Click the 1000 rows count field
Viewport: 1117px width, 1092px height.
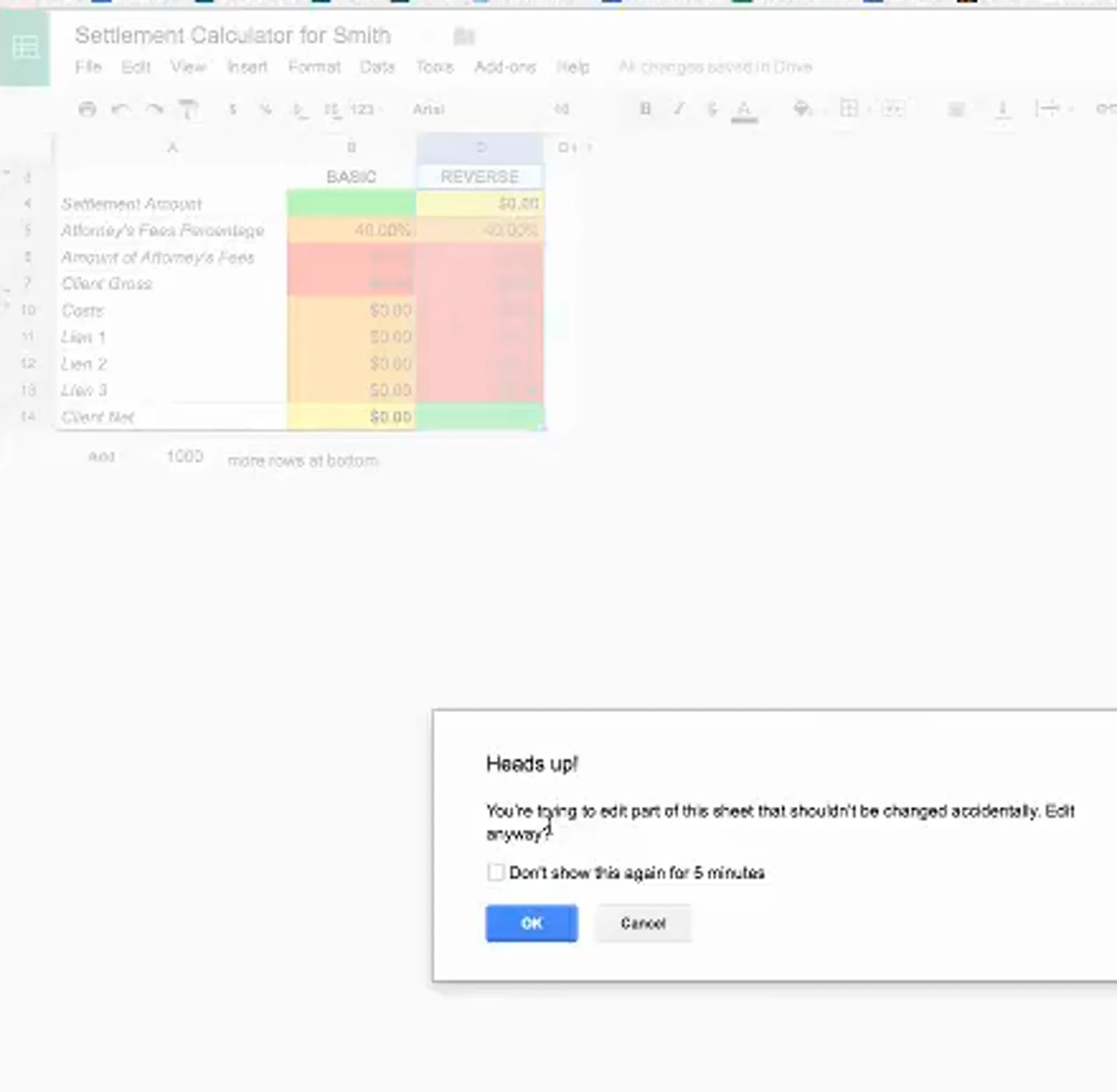[x=184, y=457]
